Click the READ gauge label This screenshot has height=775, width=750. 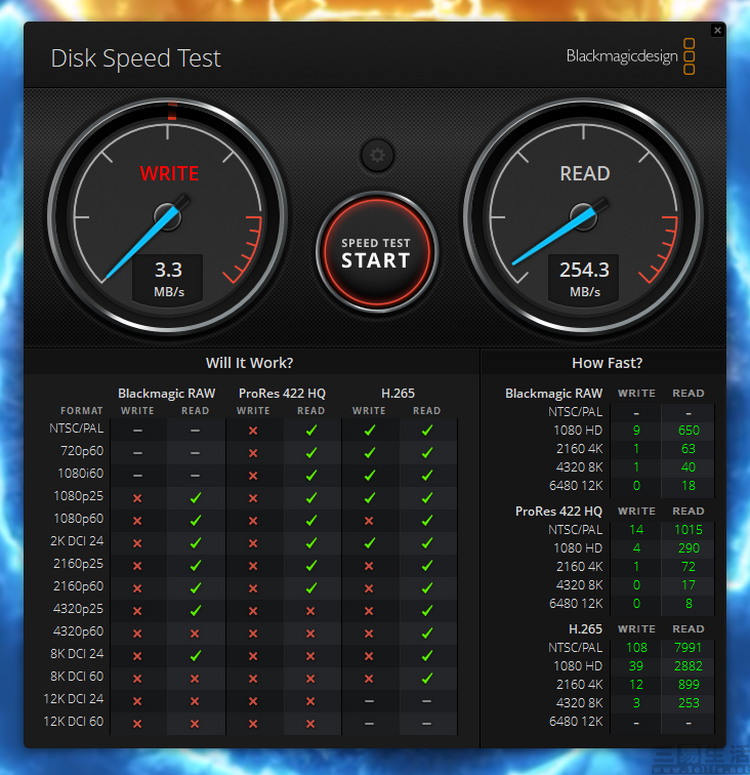click(585, 173)
